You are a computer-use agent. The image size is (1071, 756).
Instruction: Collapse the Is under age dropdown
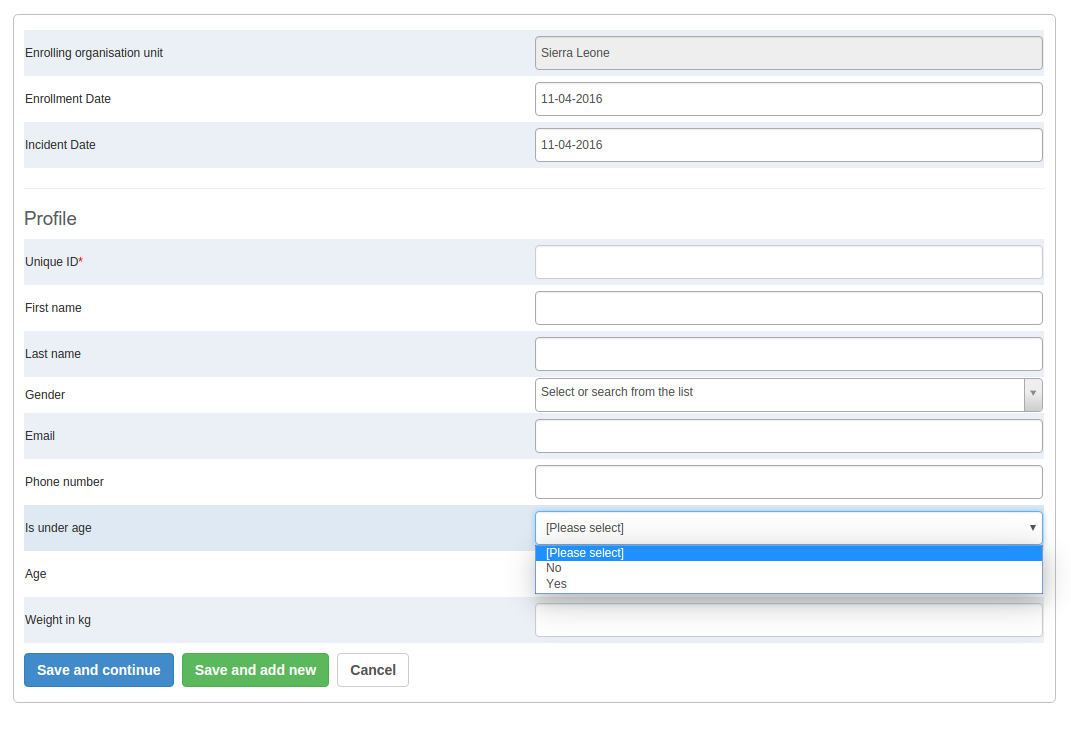click(x=1032, y=528)
